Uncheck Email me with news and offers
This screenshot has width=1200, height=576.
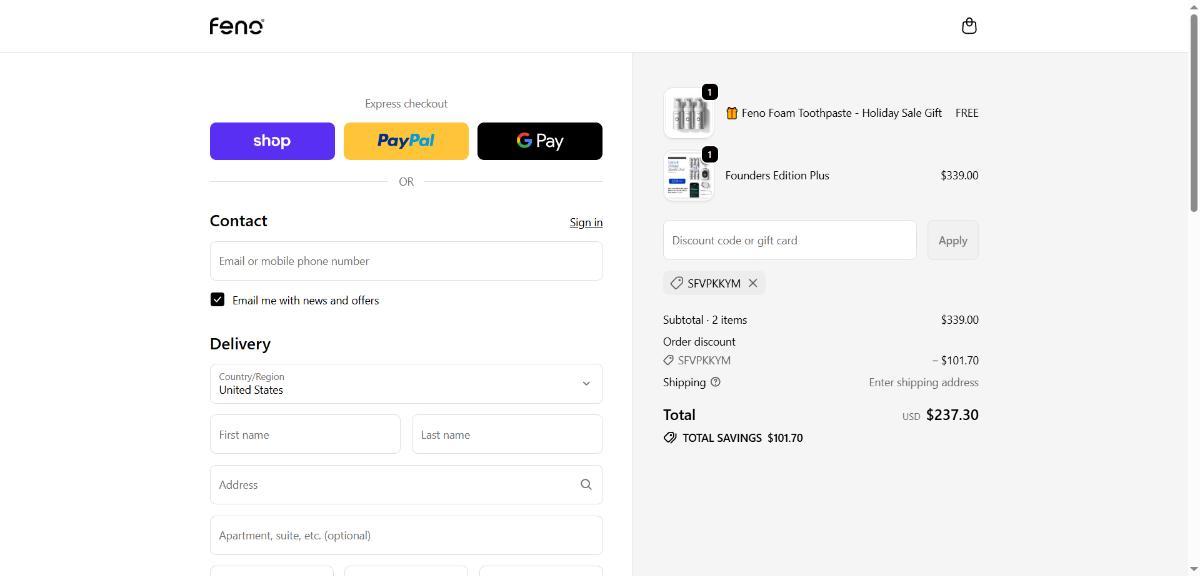point(217,300)
